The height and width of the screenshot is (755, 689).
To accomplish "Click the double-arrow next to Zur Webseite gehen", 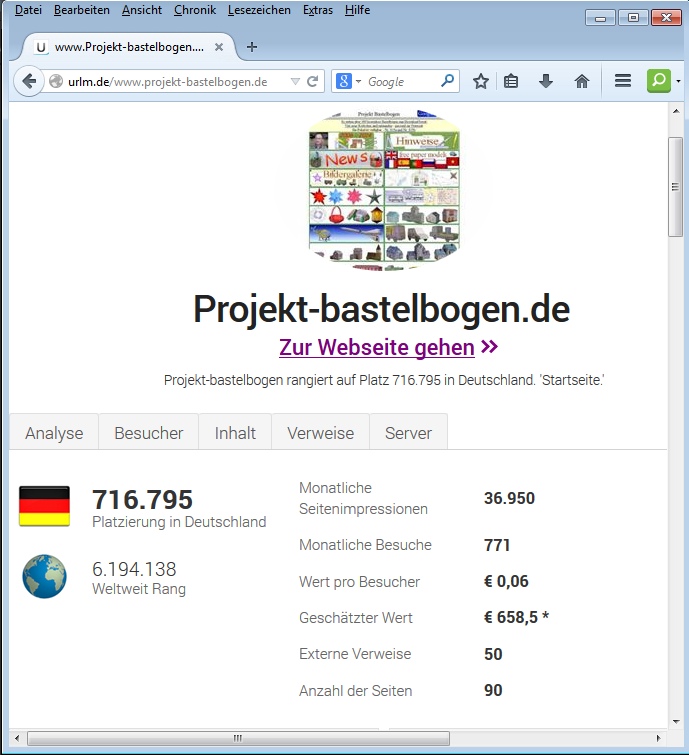I will tap(490, 346).
